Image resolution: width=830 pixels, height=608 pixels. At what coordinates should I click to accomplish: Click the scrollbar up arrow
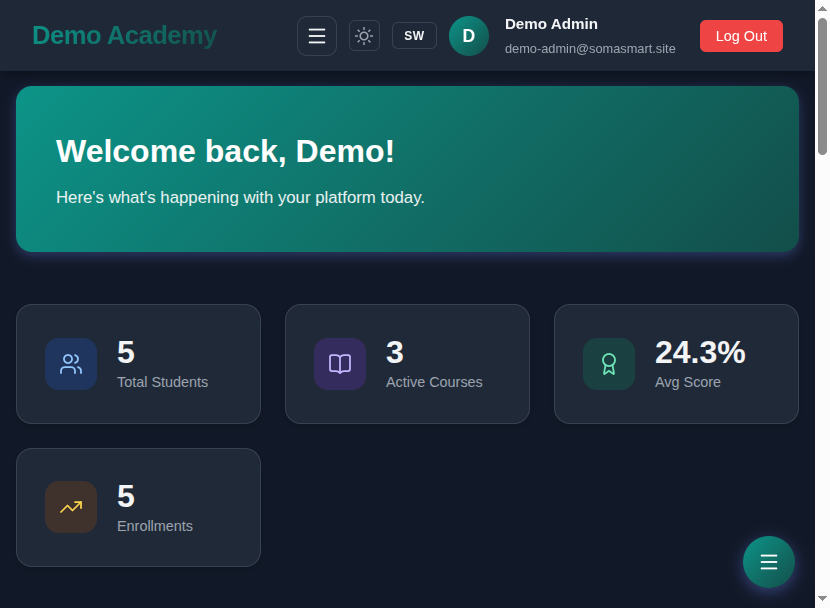(822, 8)
